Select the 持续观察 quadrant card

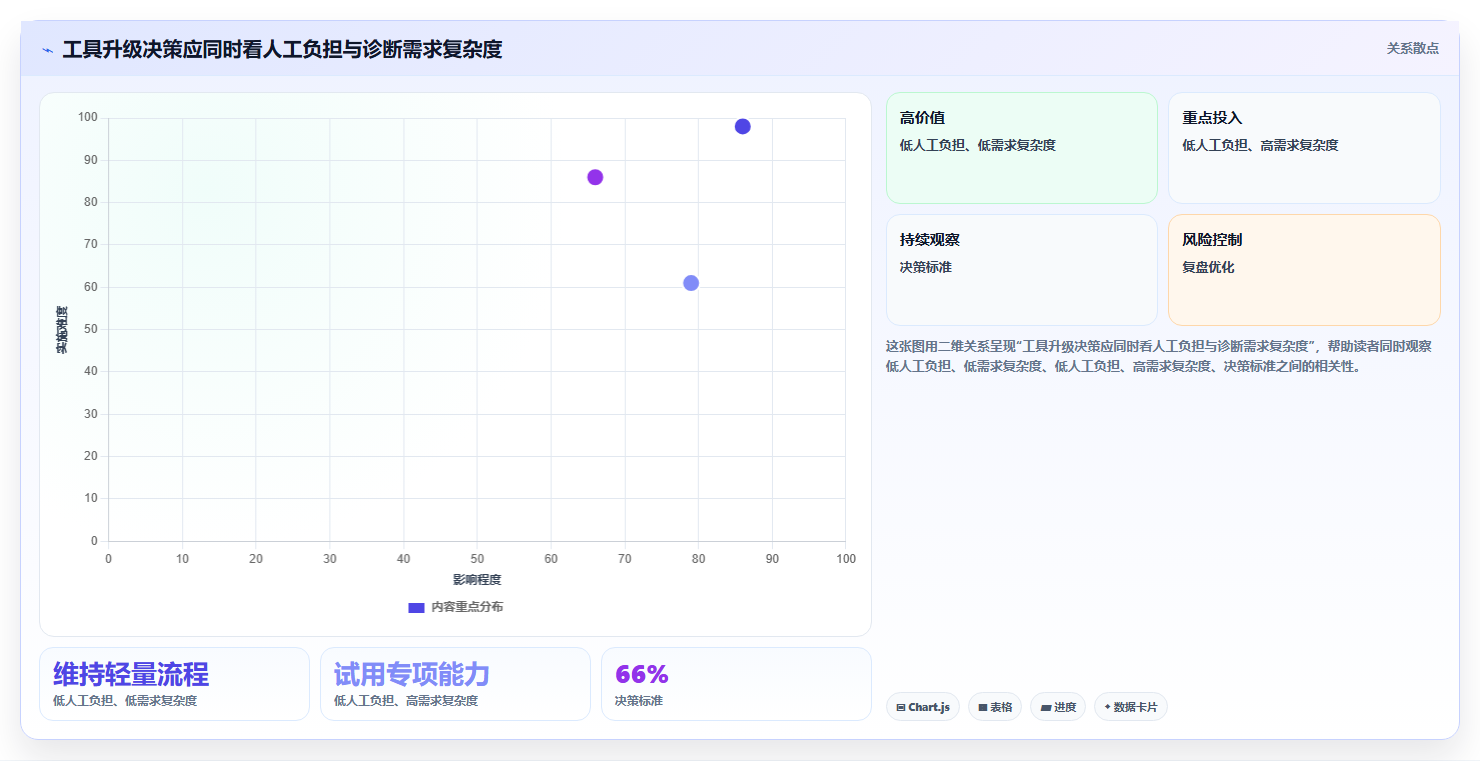[x=1021, y=270]
